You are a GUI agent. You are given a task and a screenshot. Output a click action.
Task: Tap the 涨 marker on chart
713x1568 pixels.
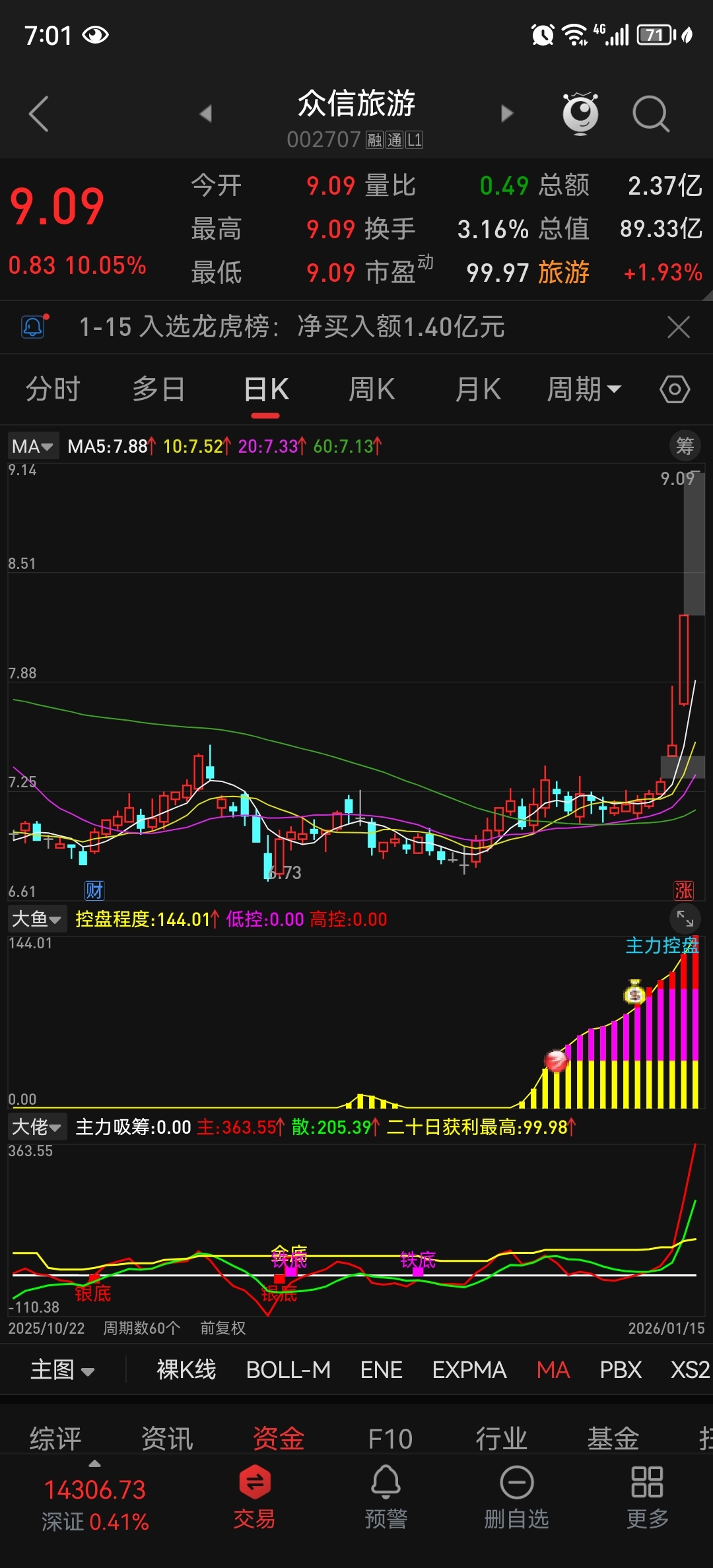tap(683, 890)
